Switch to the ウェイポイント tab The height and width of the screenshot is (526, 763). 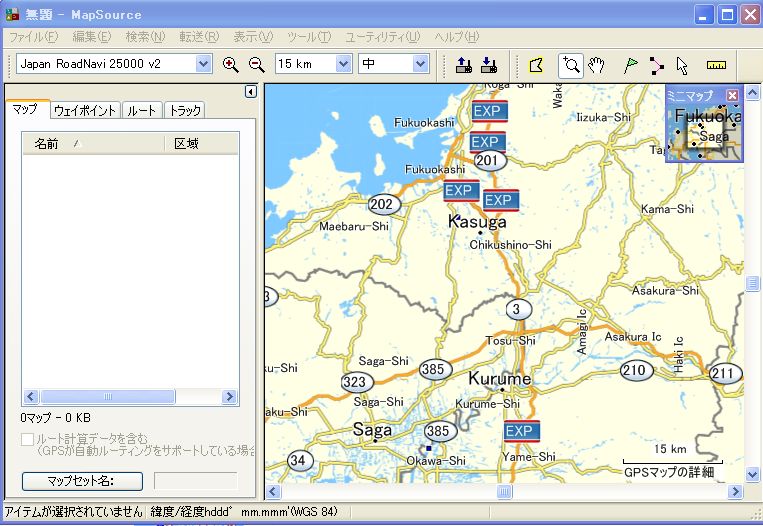pos(85,110)
